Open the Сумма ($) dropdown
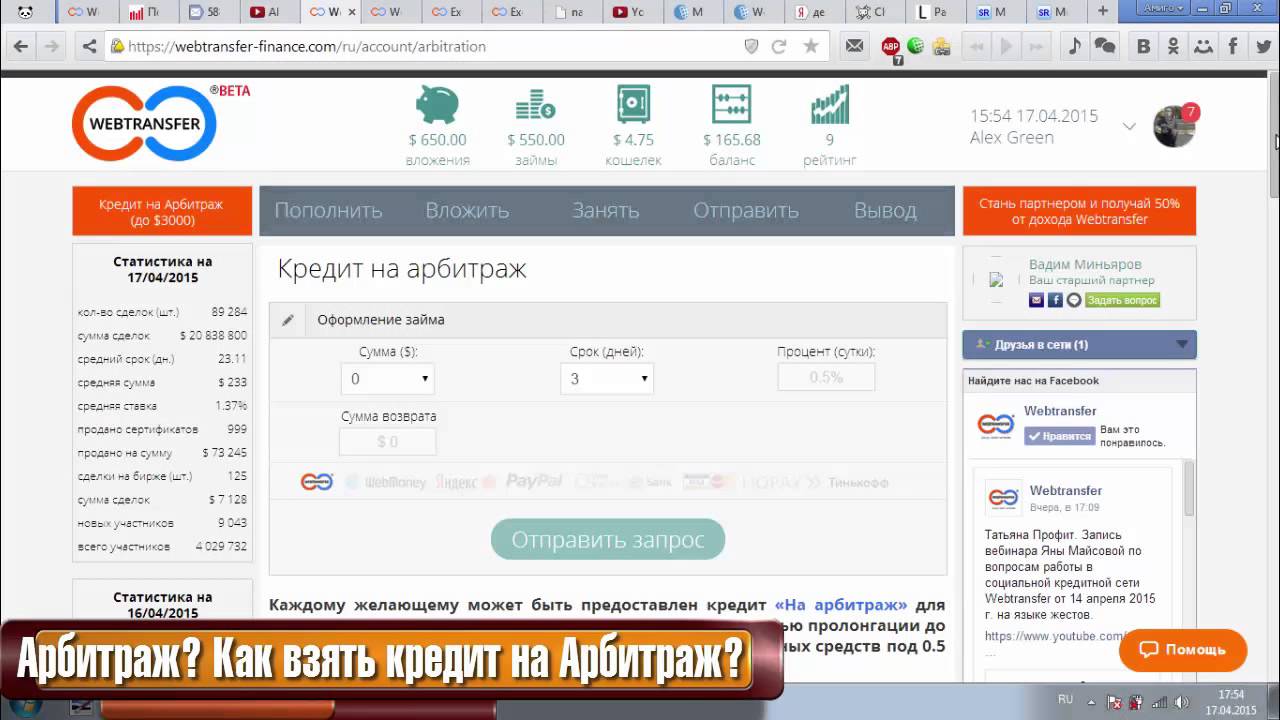Viewport: 1280px width, 720px height. point(387,379)
